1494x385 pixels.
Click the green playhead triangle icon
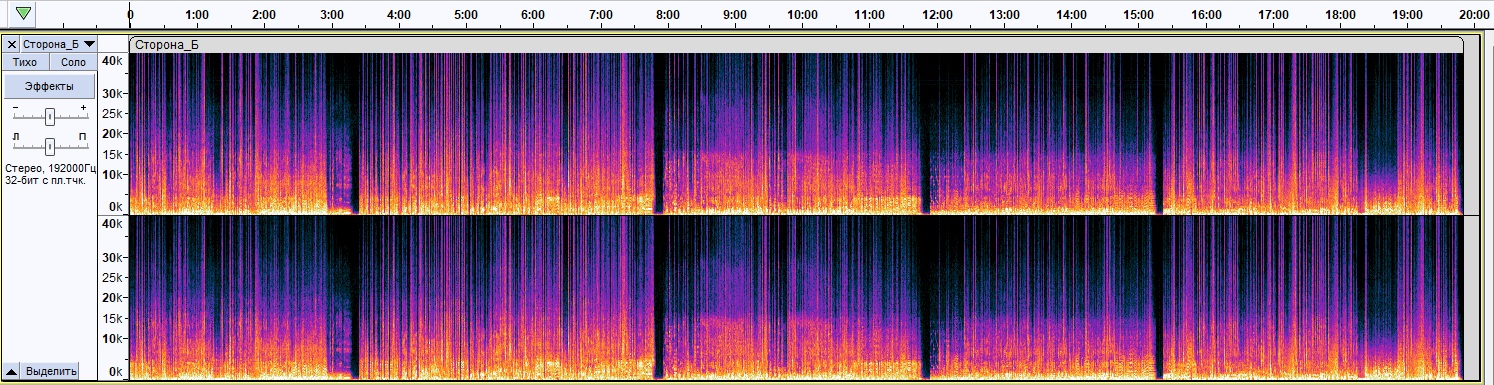point(23,13)
